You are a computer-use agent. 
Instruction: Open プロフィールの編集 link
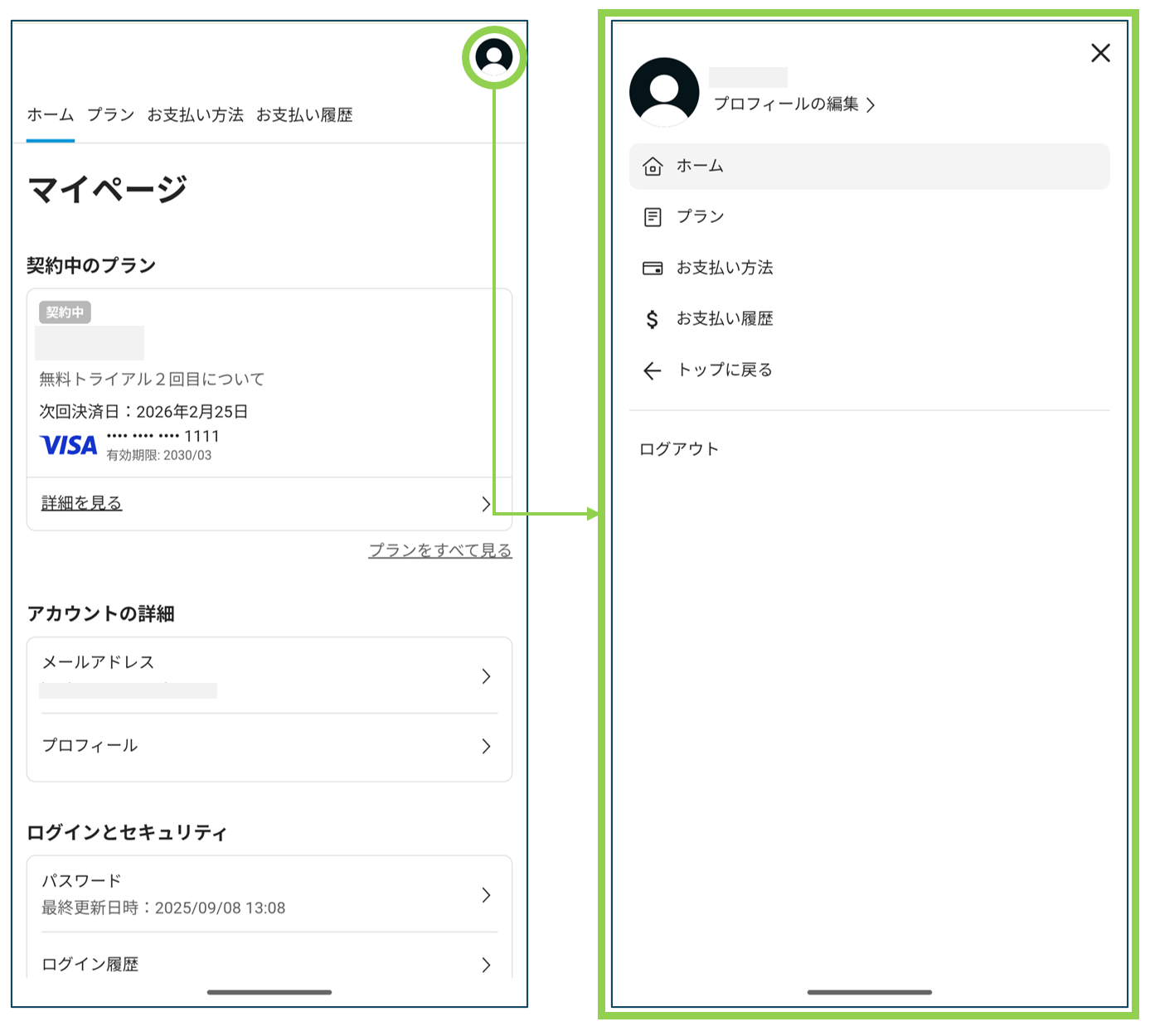(x=793, y=104)
